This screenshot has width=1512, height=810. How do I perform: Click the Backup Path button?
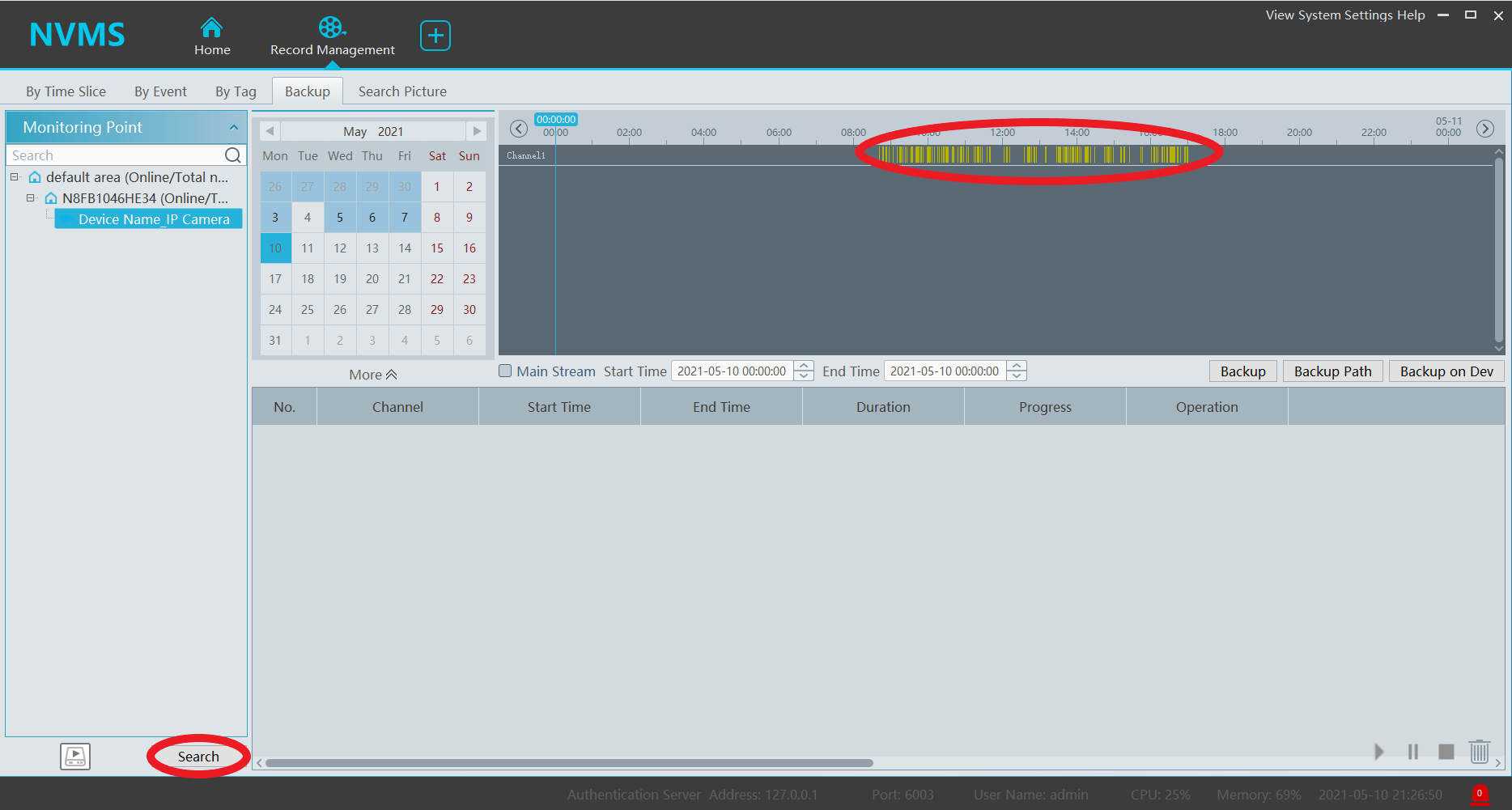[1332, 371]
